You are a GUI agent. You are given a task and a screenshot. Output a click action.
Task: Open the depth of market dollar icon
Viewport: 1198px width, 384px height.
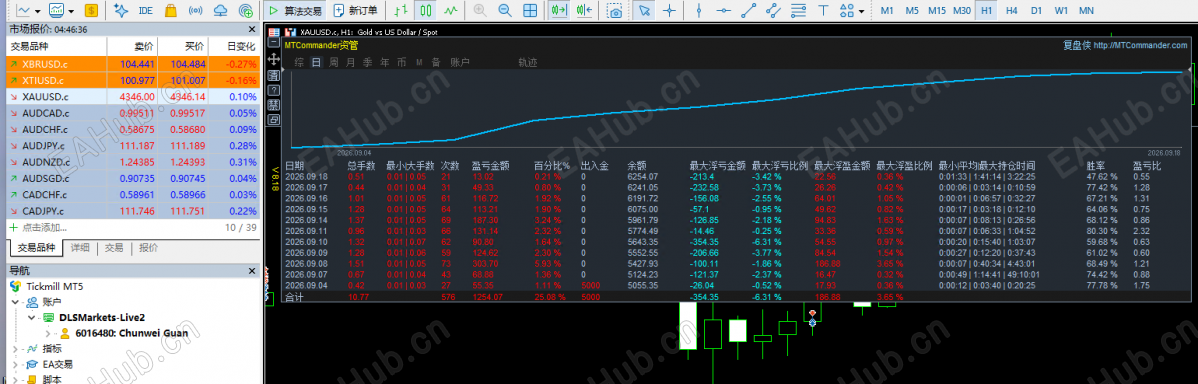91,11
